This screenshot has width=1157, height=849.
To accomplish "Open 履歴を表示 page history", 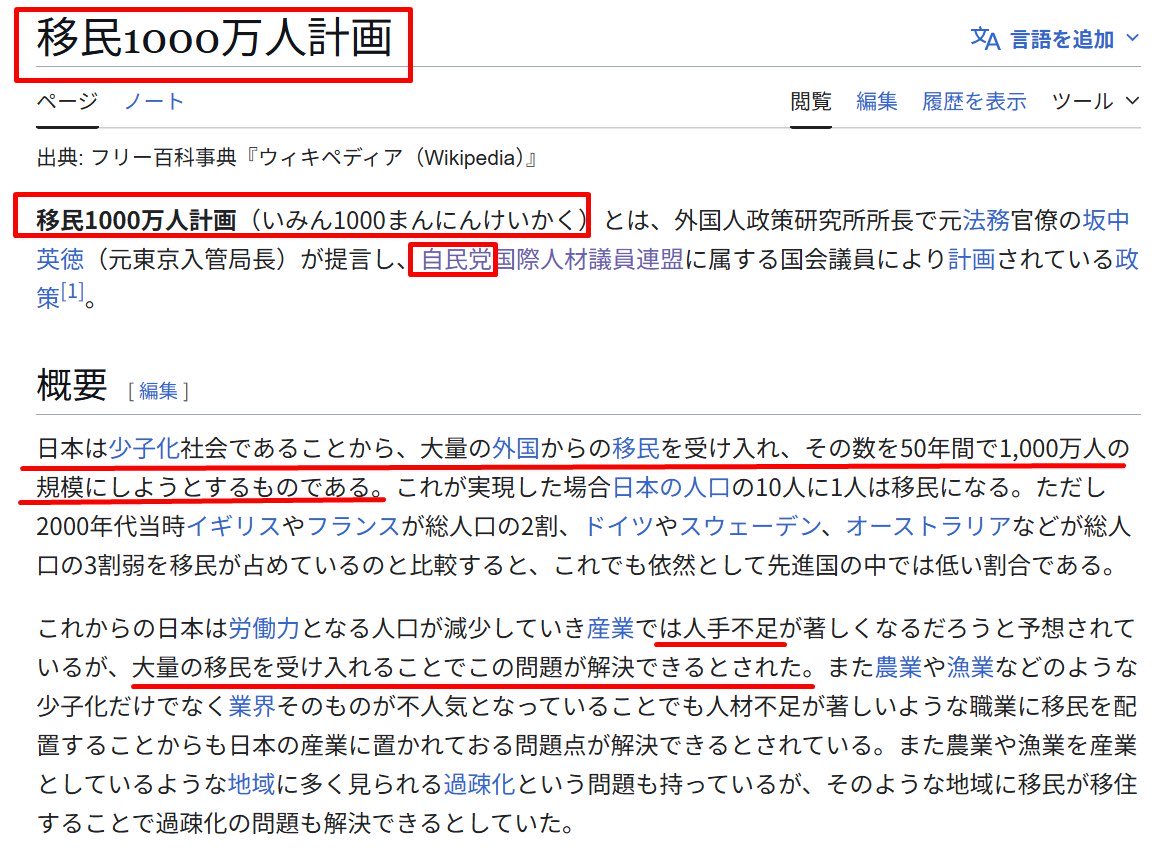I will (974, 101).
